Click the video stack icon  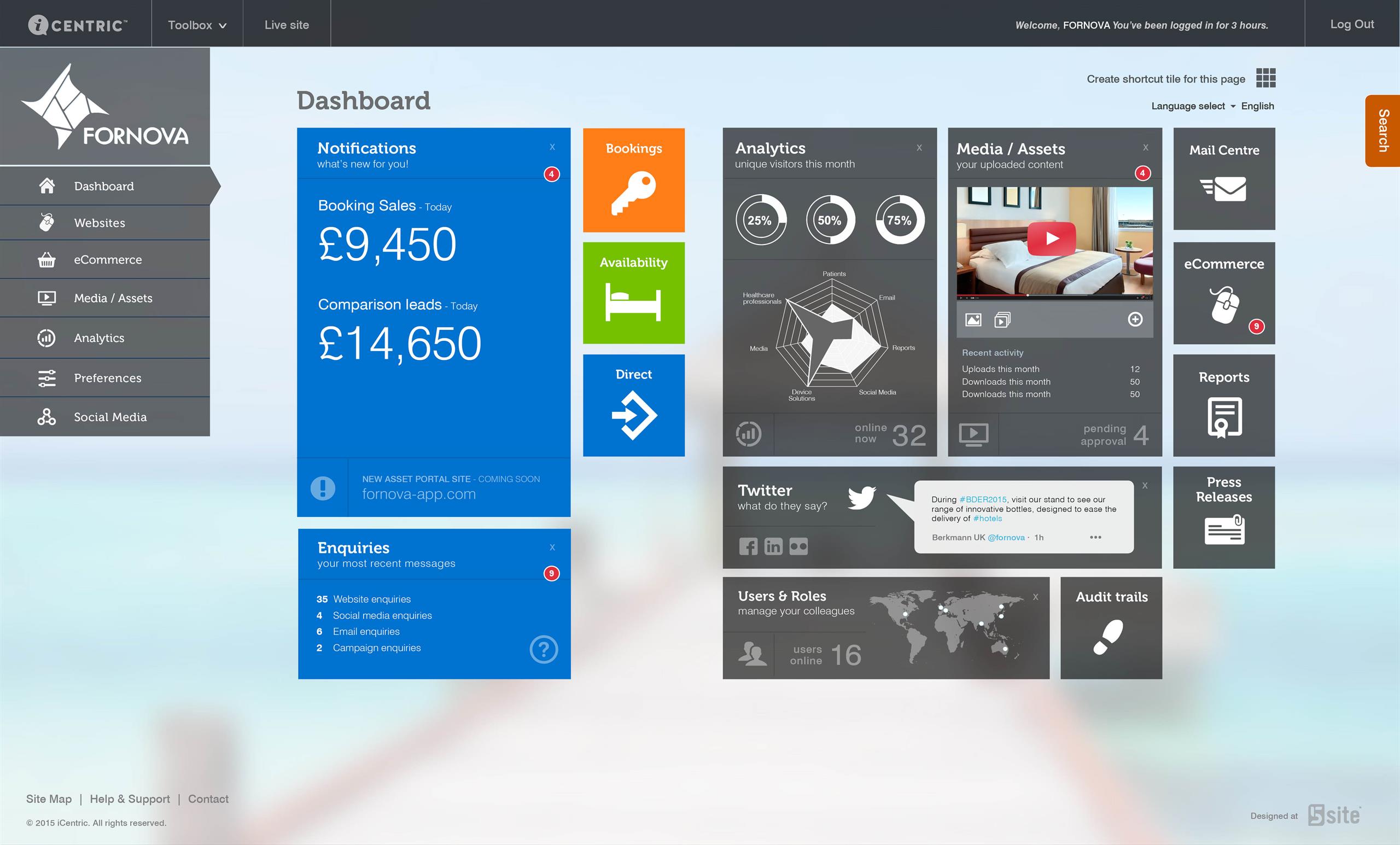[1002, 320]
